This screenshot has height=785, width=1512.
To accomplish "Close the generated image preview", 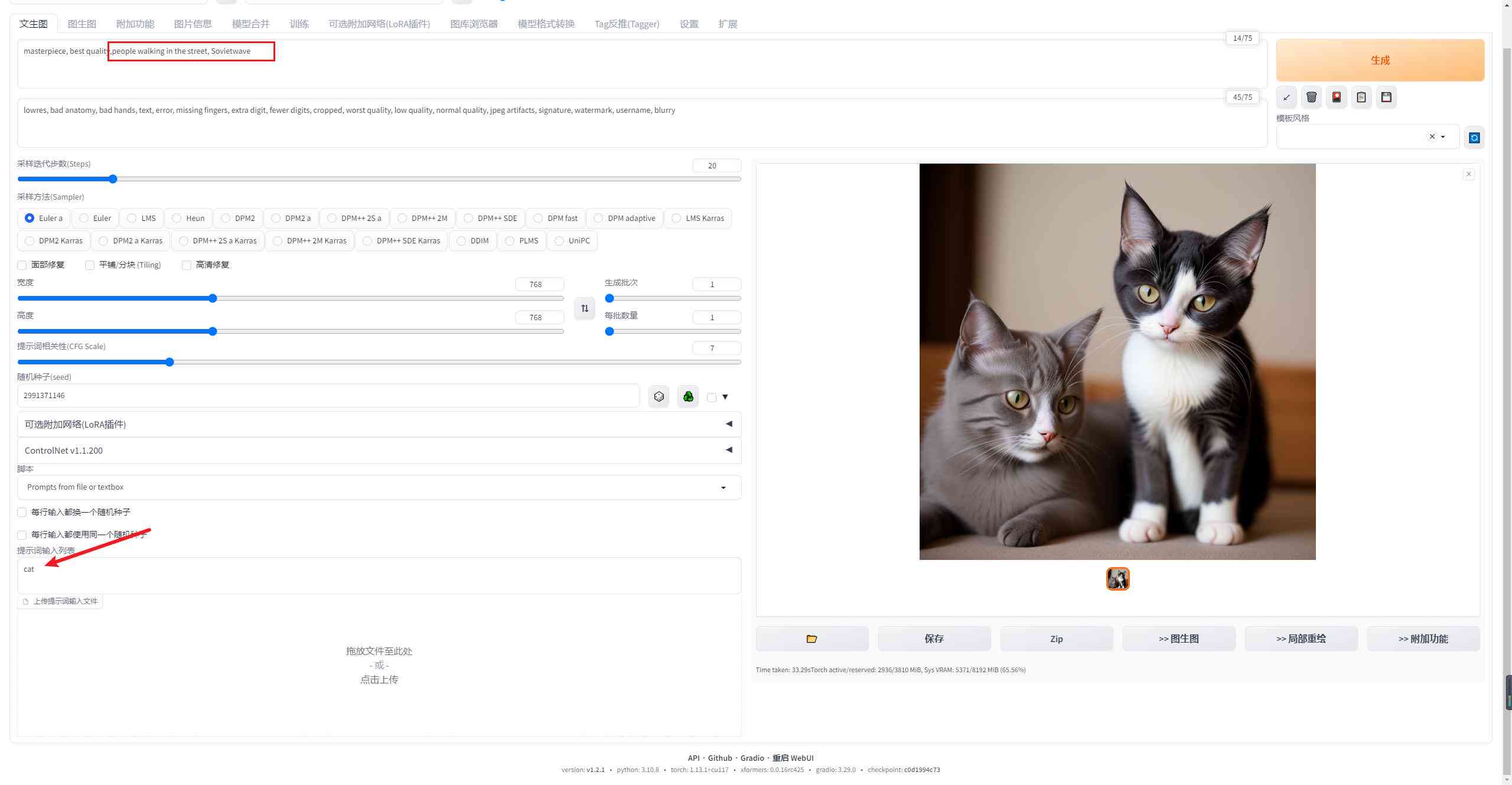I will (x=1469, y=174).
